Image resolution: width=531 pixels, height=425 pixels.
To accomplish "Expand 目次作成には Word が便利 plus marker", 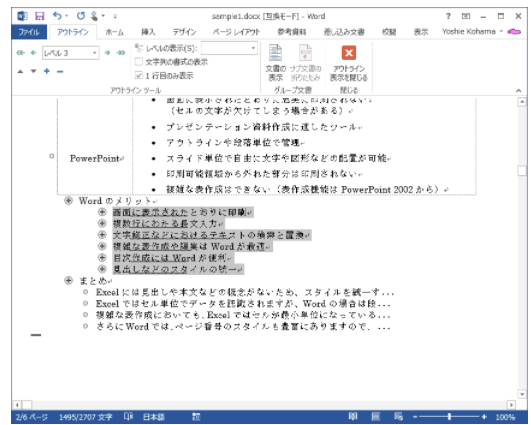I will tap(102, 258).
